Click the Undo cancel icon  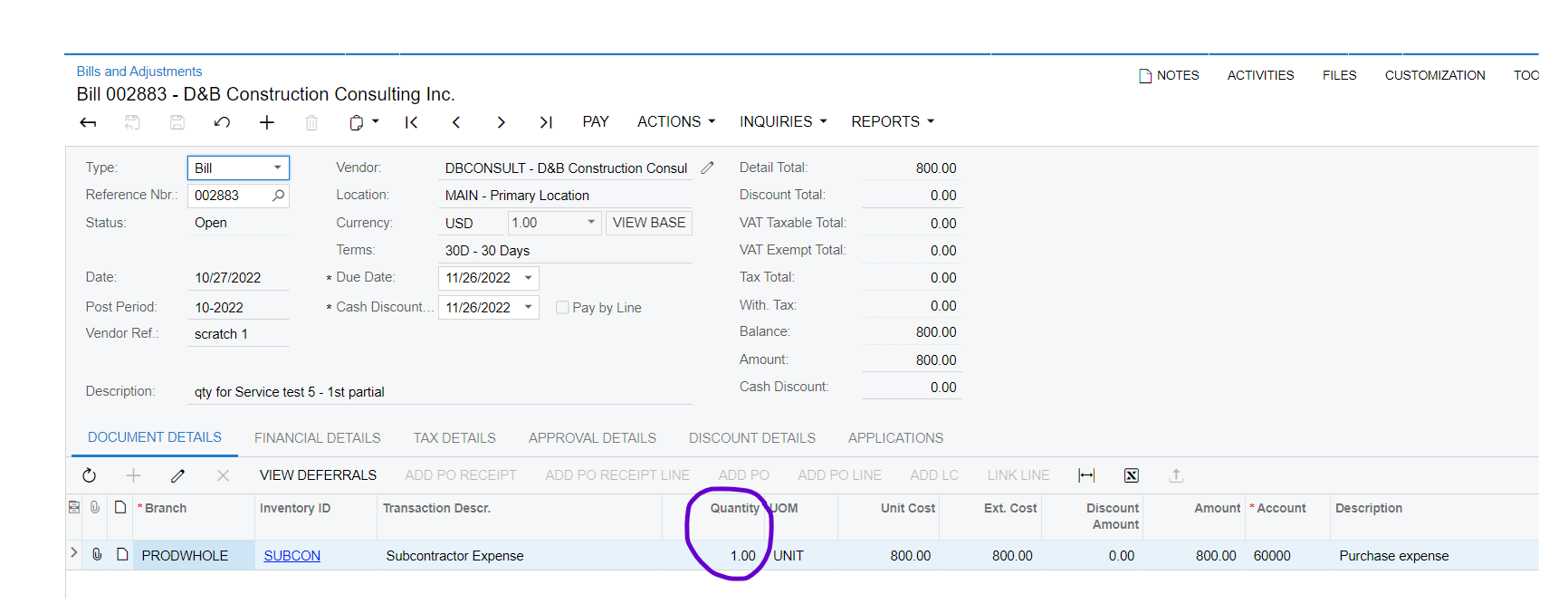point(222,122)
